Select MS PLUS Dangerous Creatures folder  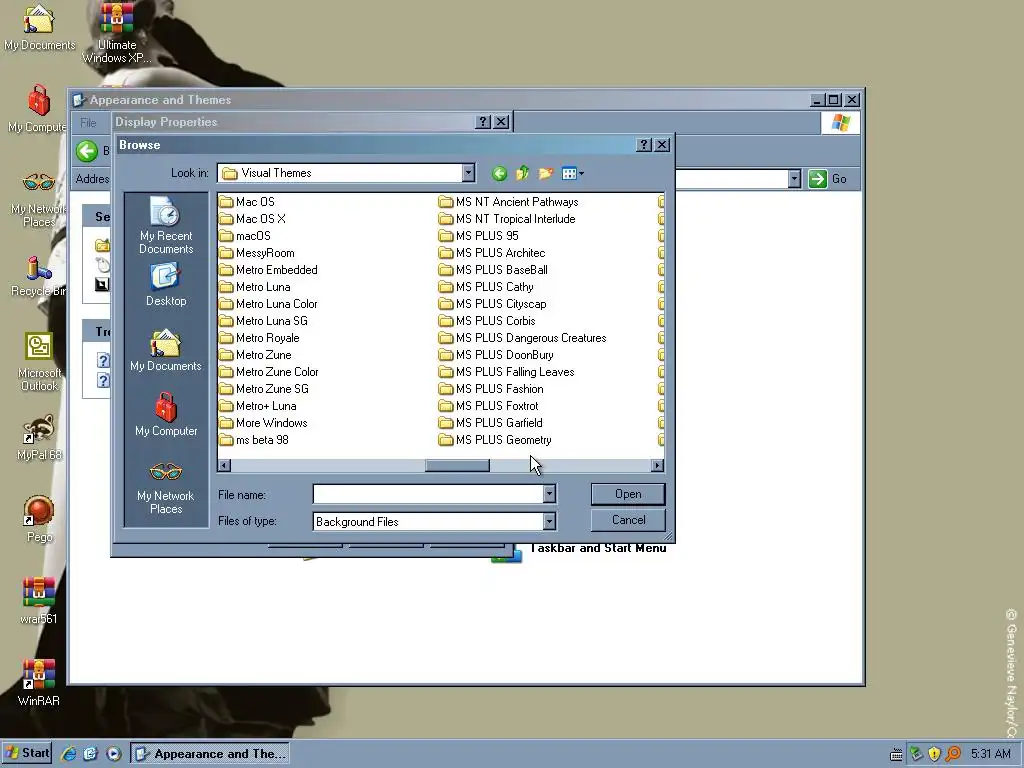523,338
